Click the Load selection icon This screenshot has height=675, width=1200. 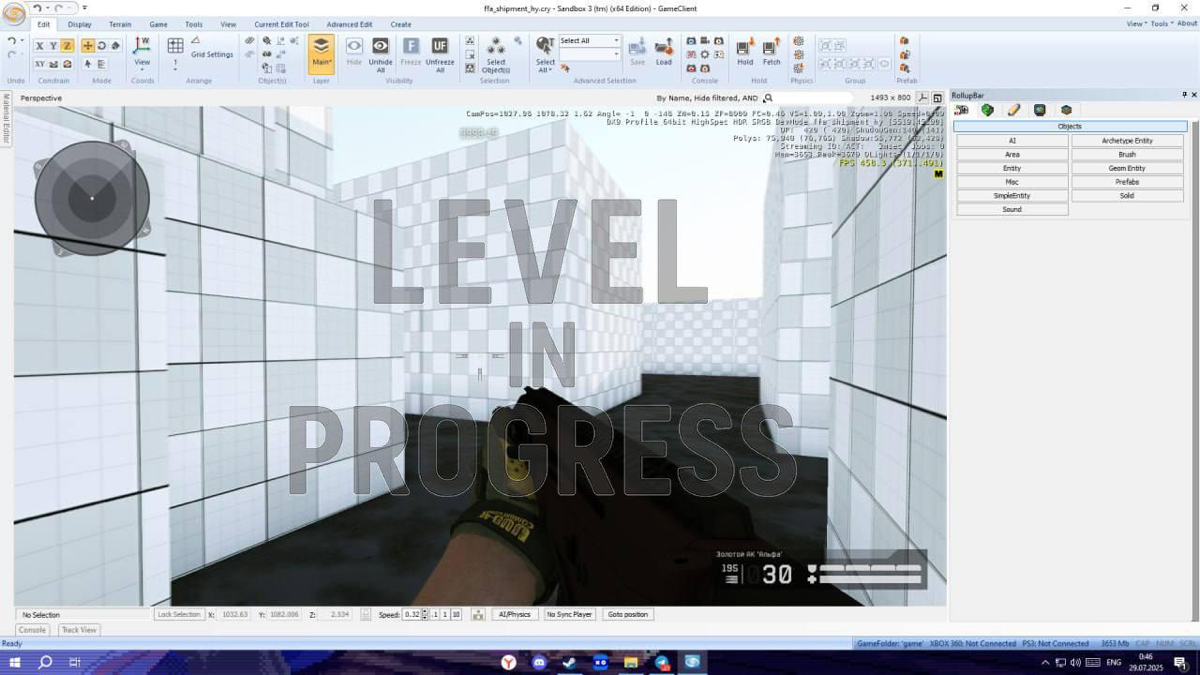(664, 47)
